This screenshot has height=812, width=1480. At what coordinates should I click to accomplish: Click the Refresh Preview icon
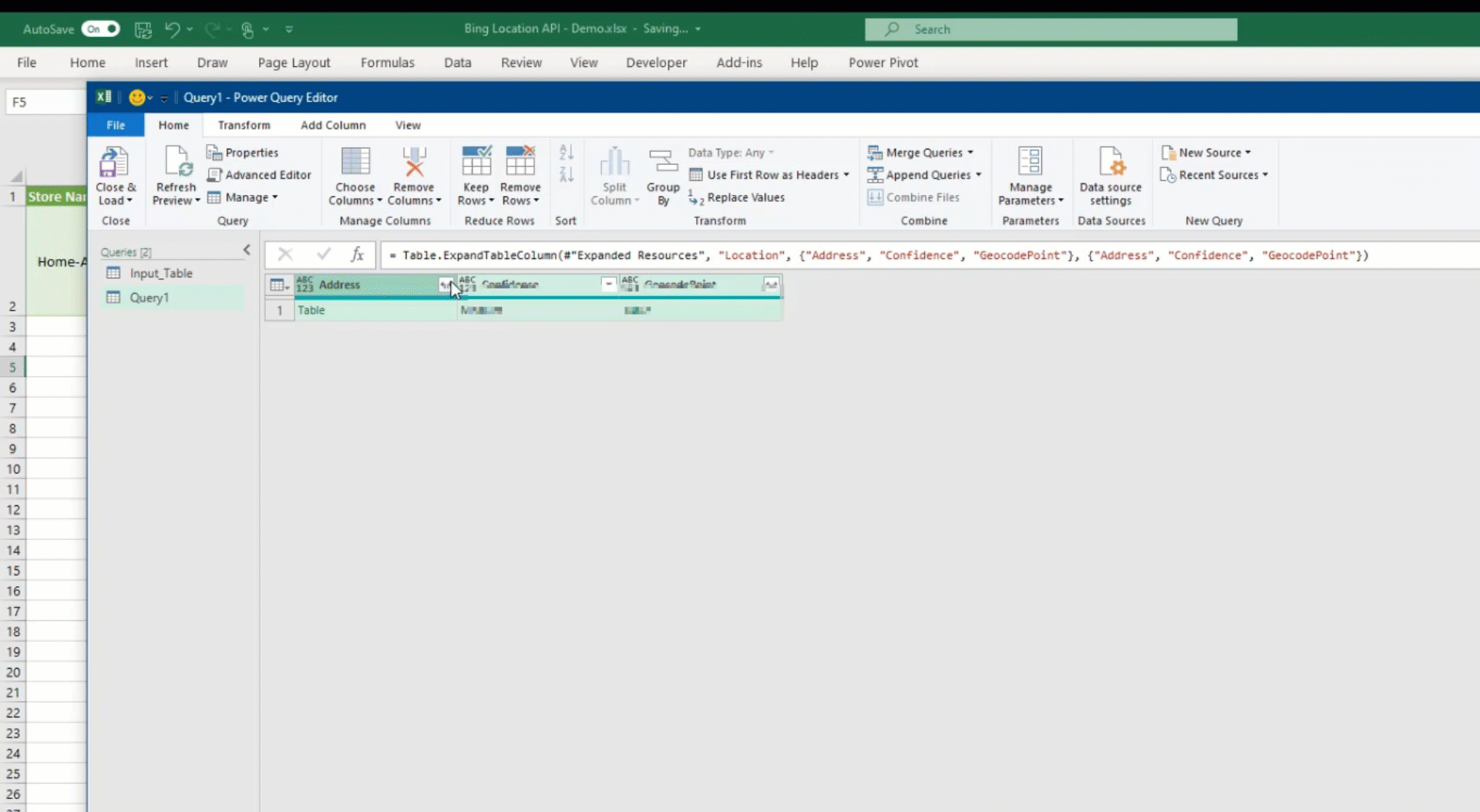[x=177, y=162]
